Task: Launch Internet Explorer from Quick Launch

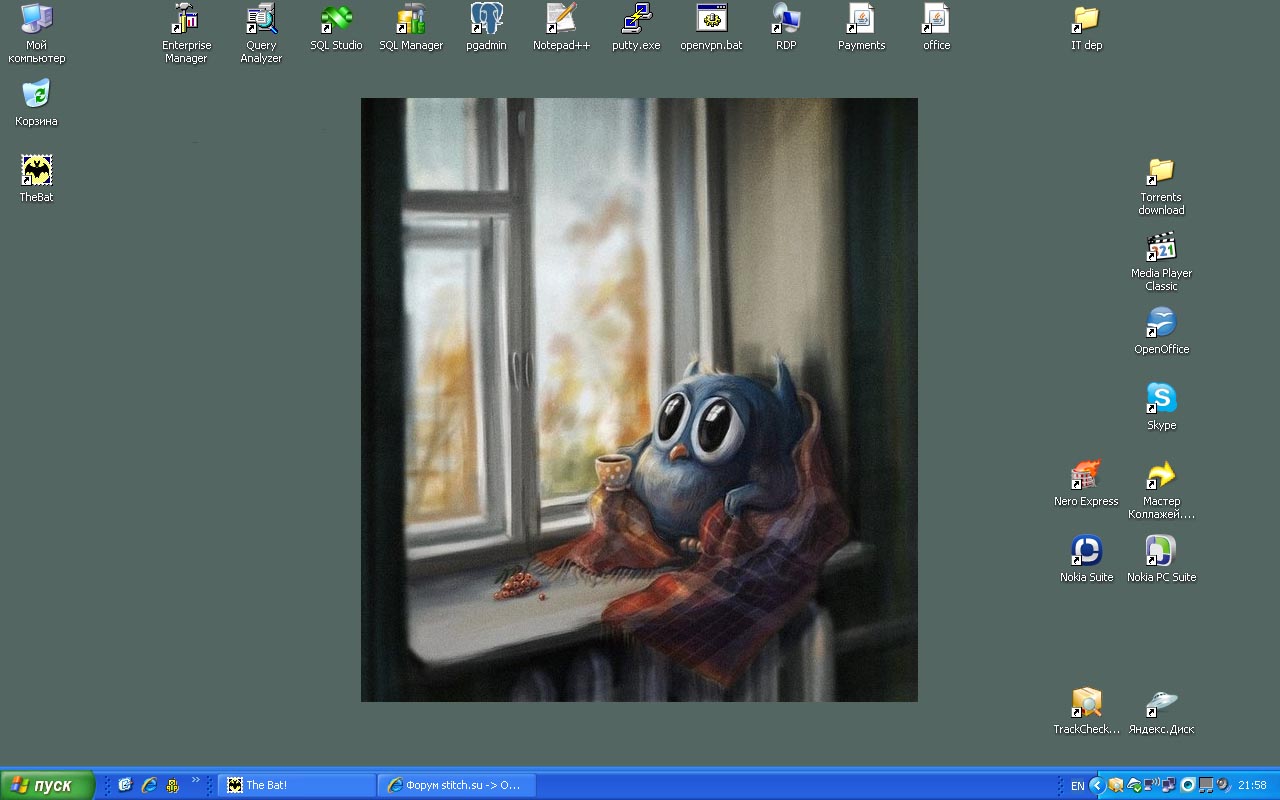Action: coord(149,785)
